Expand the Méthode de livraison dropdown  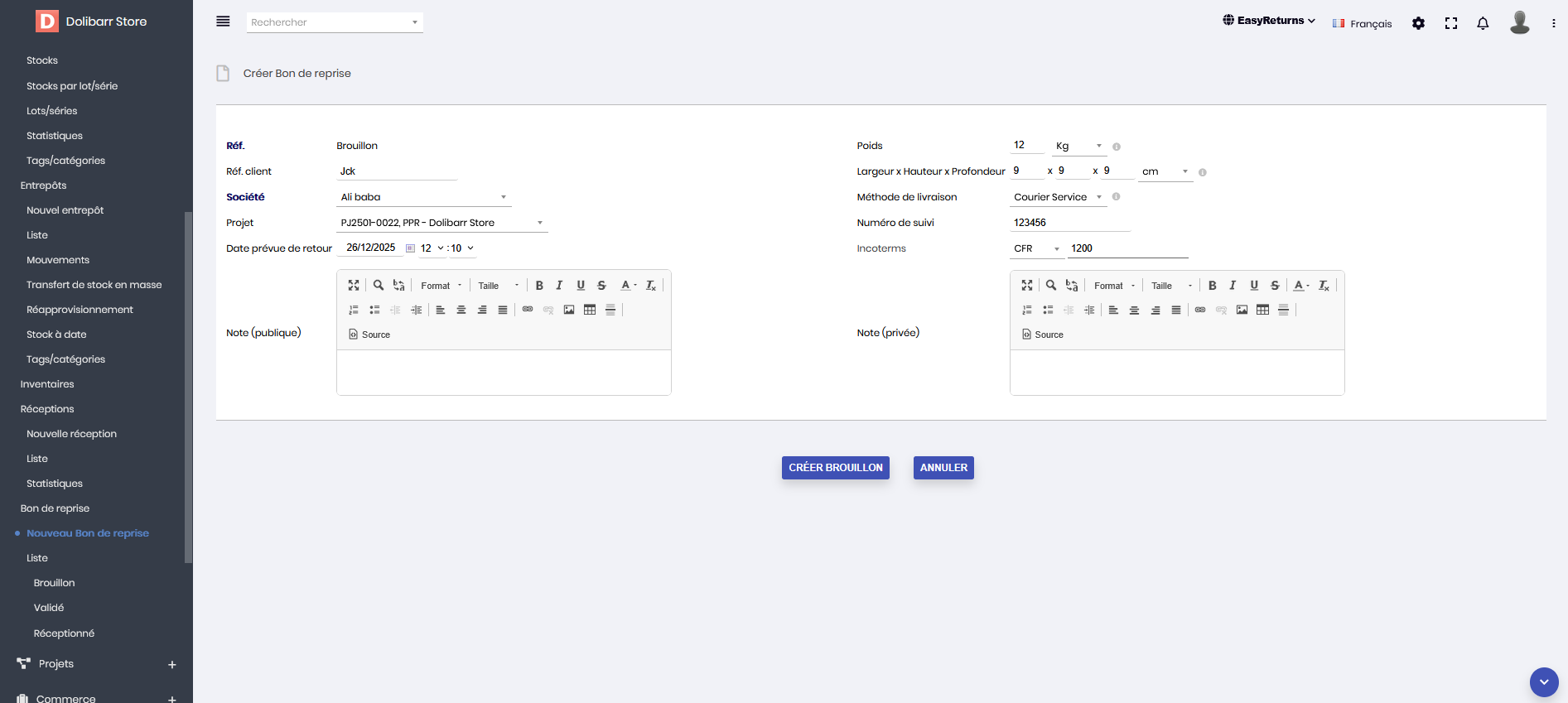pos(1058,197)
